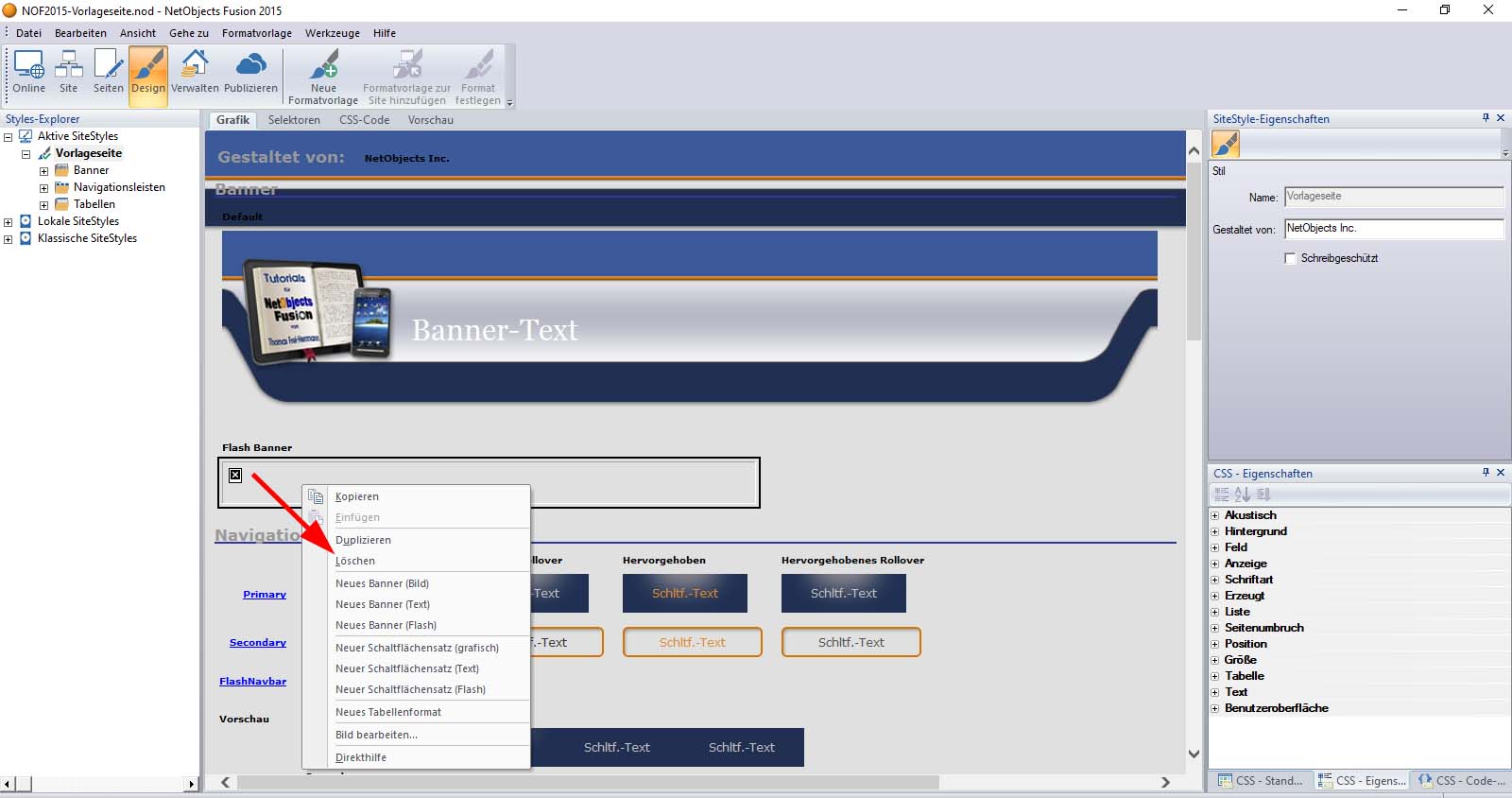Viewport: 1512px width, 798px height.
Task: Click the Primary navigation link
Action: (x=265, y=595)
